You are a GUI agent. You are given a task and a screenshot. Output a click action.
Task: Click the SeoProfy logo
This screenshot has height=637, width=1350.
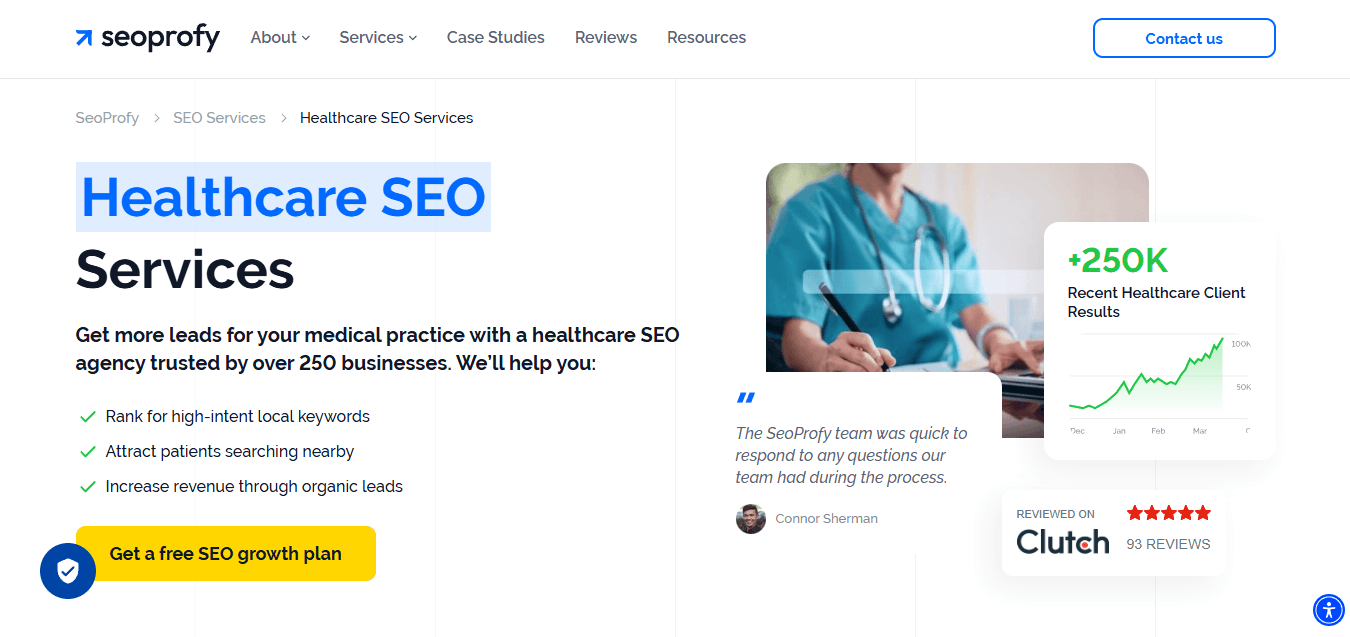[146, 38]
